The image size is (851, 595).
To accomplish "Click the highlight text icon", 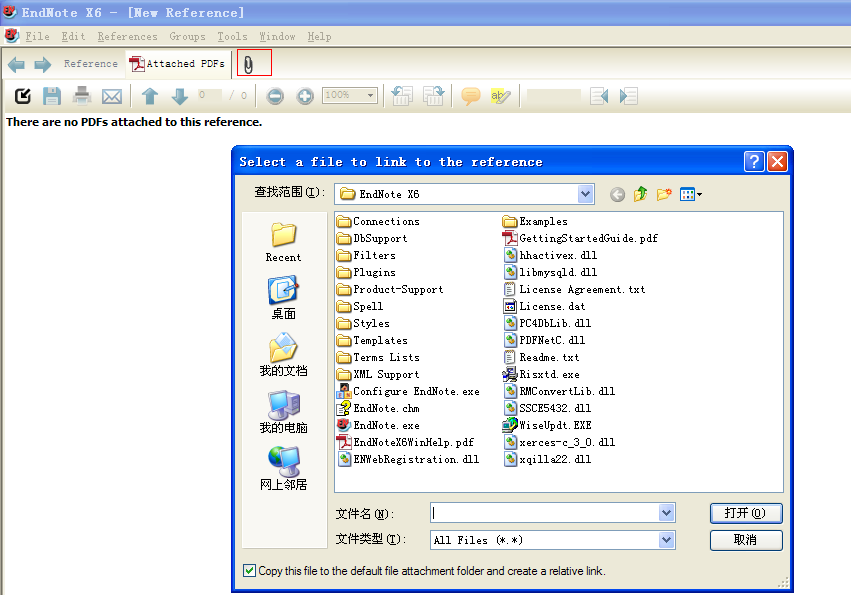I will coord(500,96).
